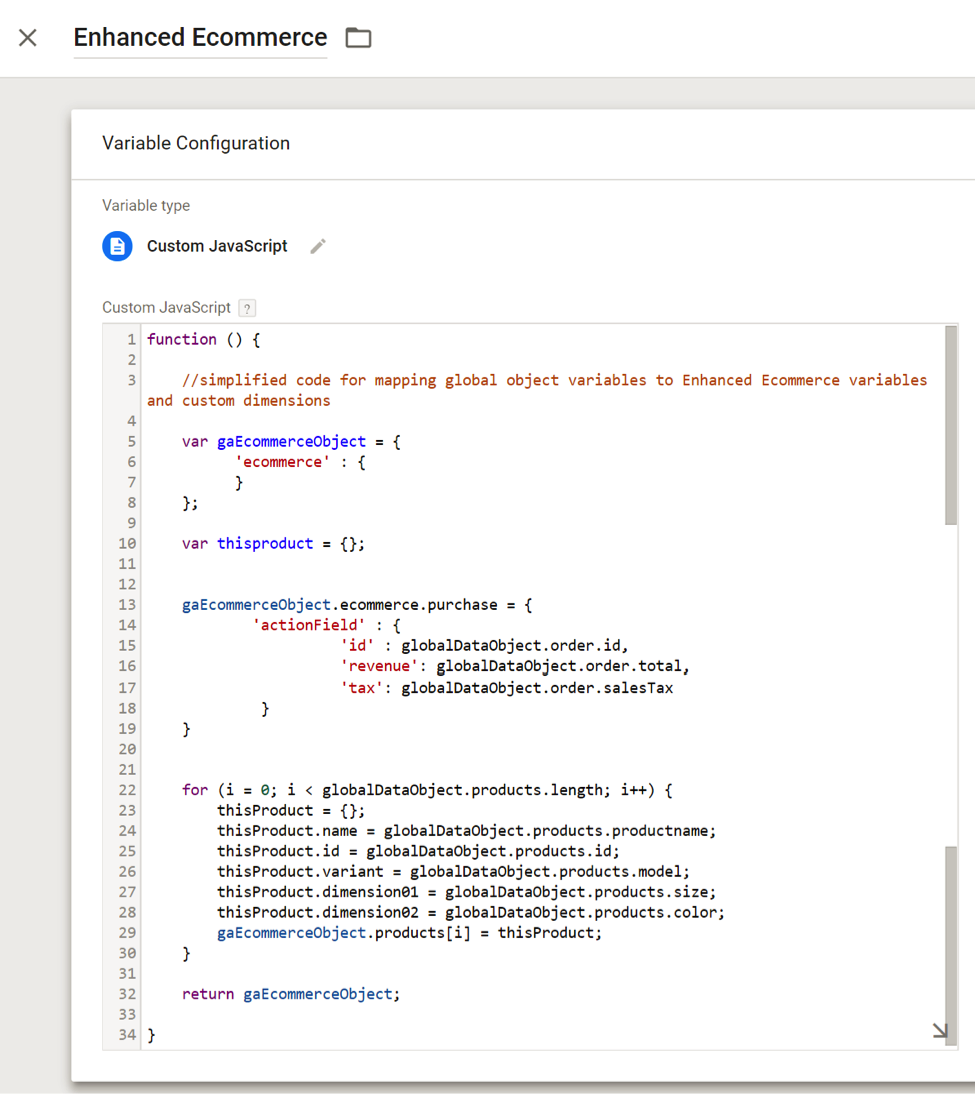Click 'and custom dimensions' comment continuation
The height and width of the screenshot is (1094, 975).
point(238,400)
